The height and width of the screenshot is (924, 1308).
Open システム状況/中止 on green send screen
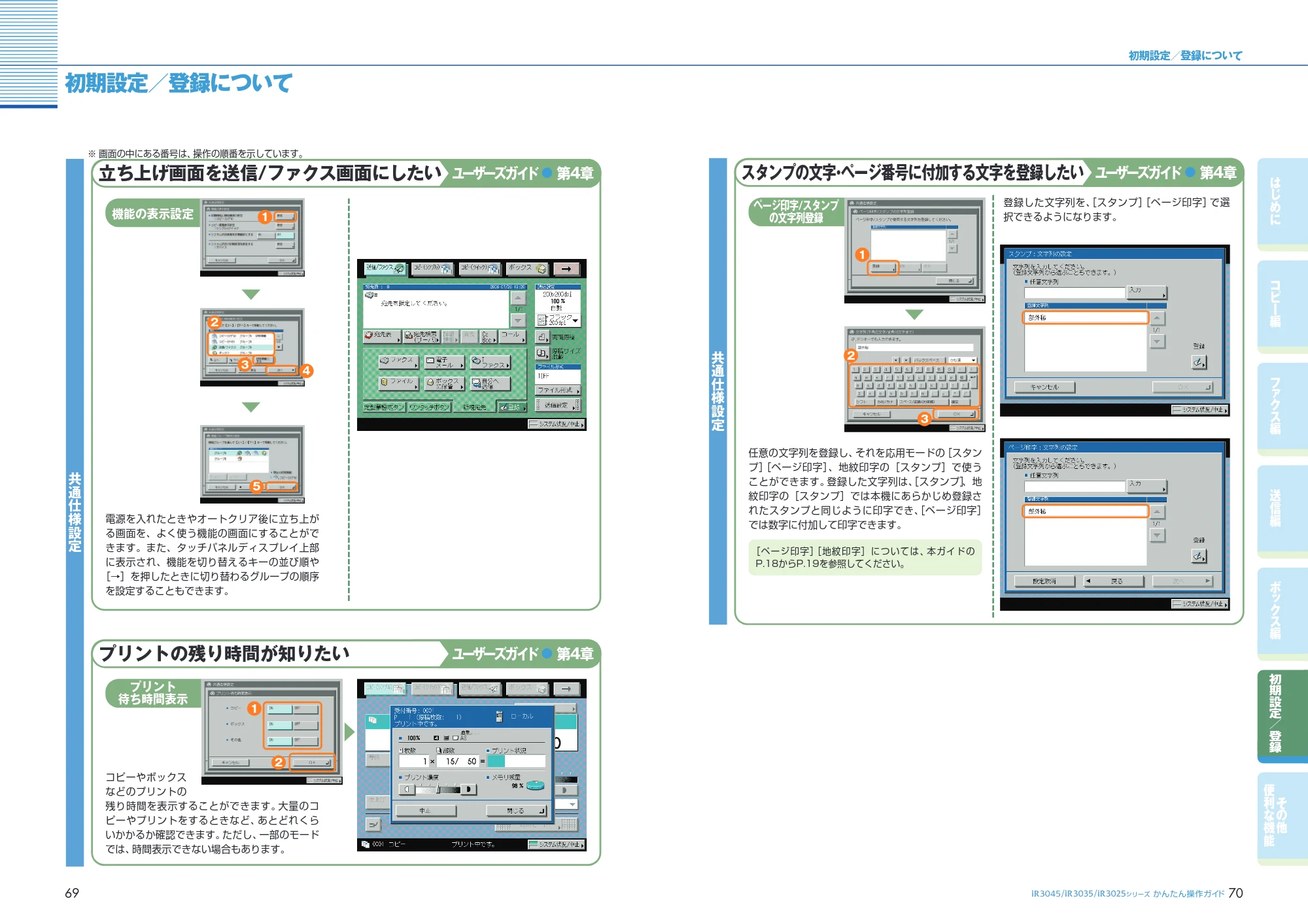(x=557, y=424)
